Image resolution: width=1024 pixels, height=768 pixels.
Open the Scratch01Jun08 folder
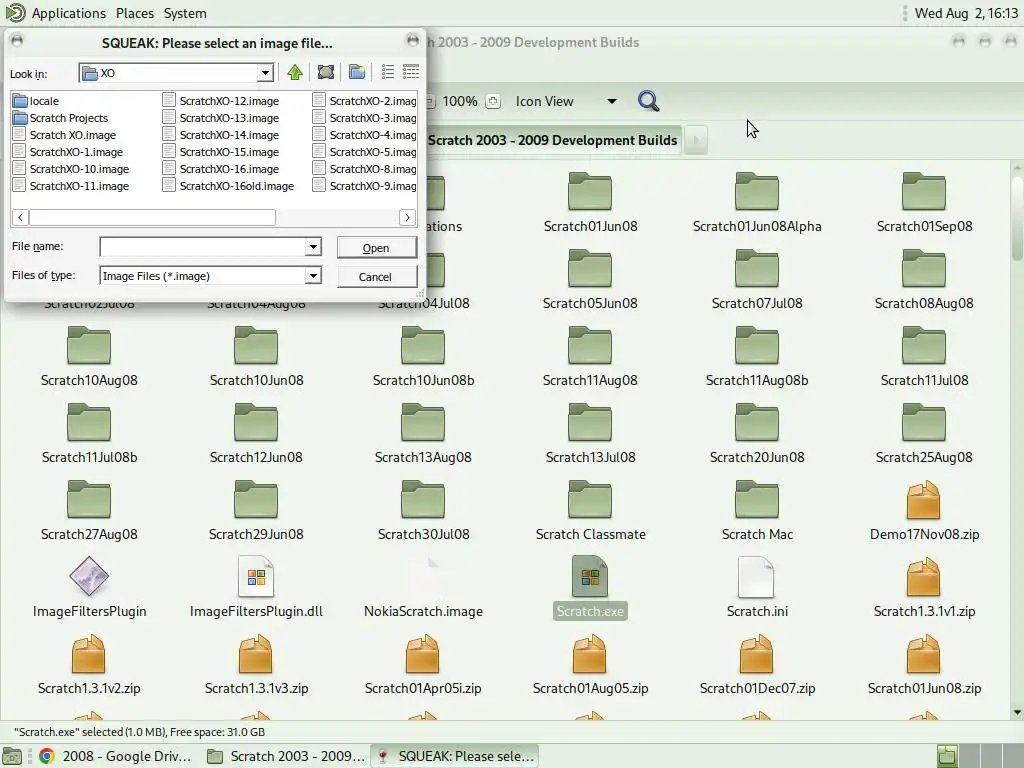[590, 202]
